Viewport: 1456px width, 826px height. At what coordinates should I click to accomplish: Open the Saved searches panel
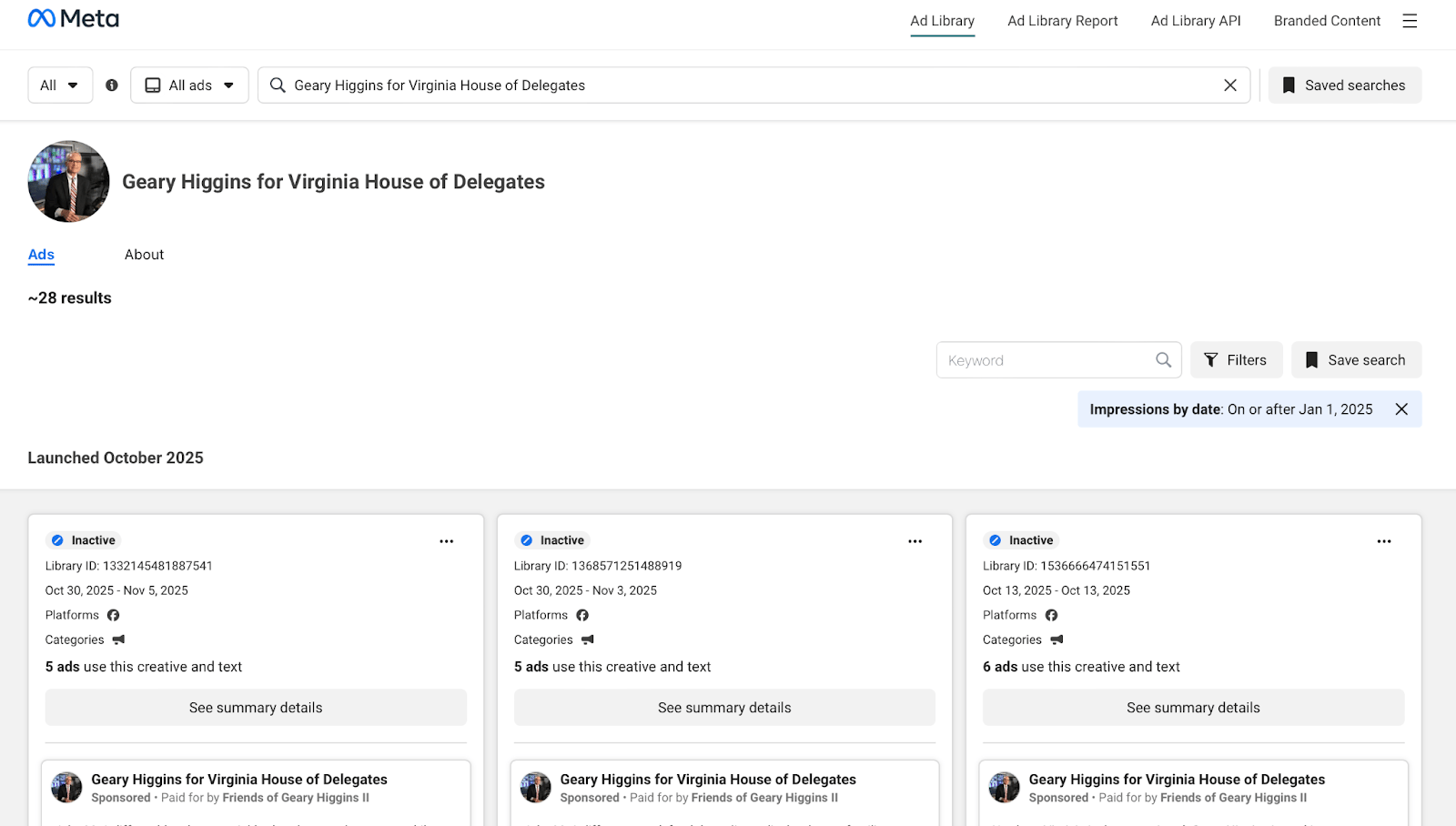(1344, 86)
